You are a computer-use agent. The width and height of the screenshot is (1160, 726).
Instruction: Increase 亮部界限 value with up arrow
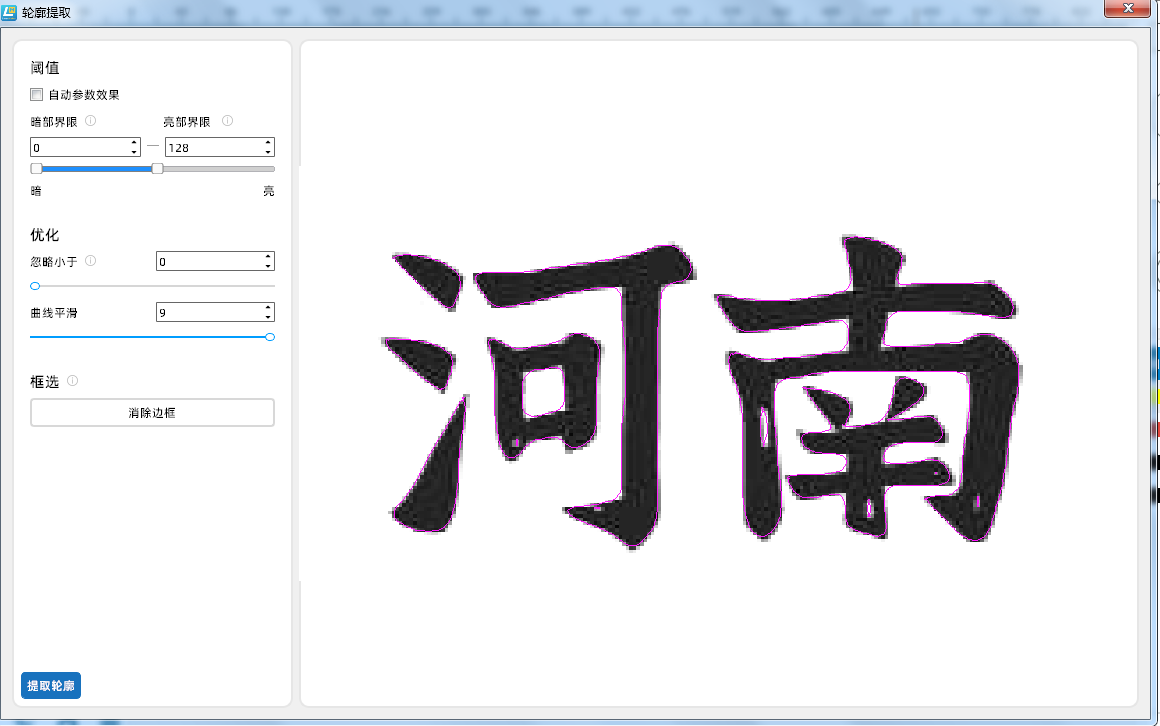268,142
